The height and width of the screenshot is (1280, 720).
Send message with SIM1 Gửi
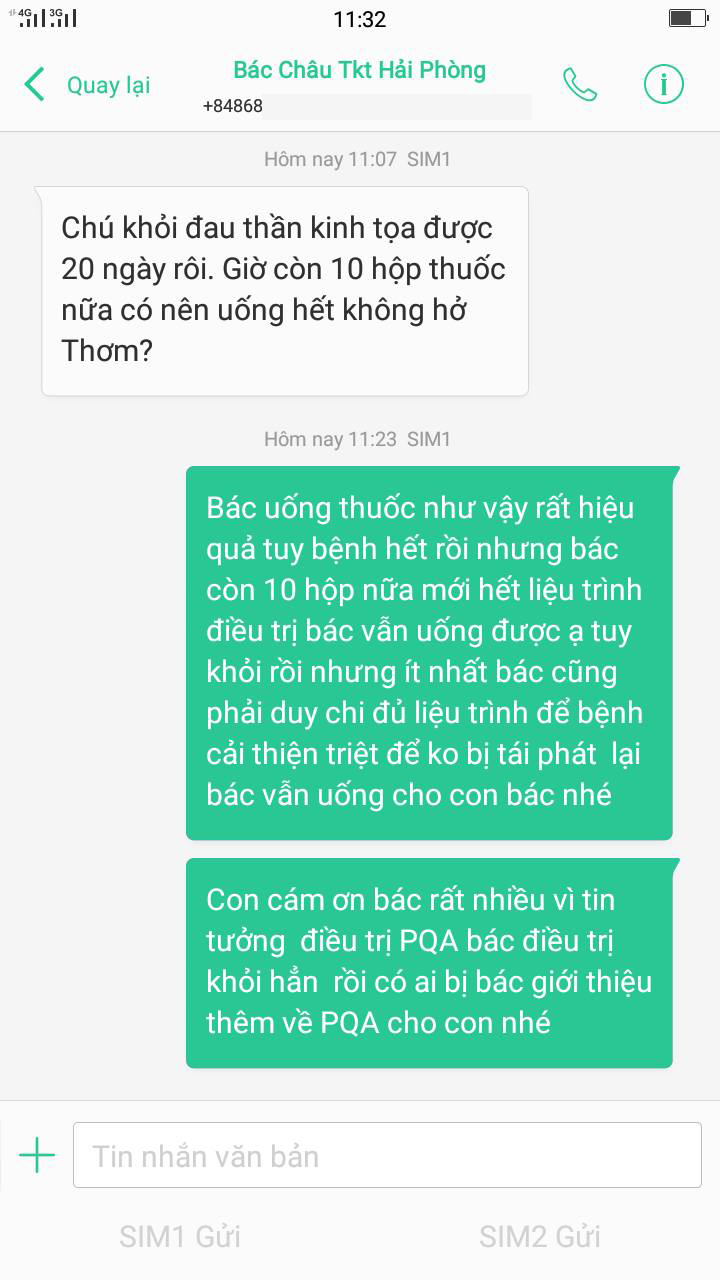180,1236
